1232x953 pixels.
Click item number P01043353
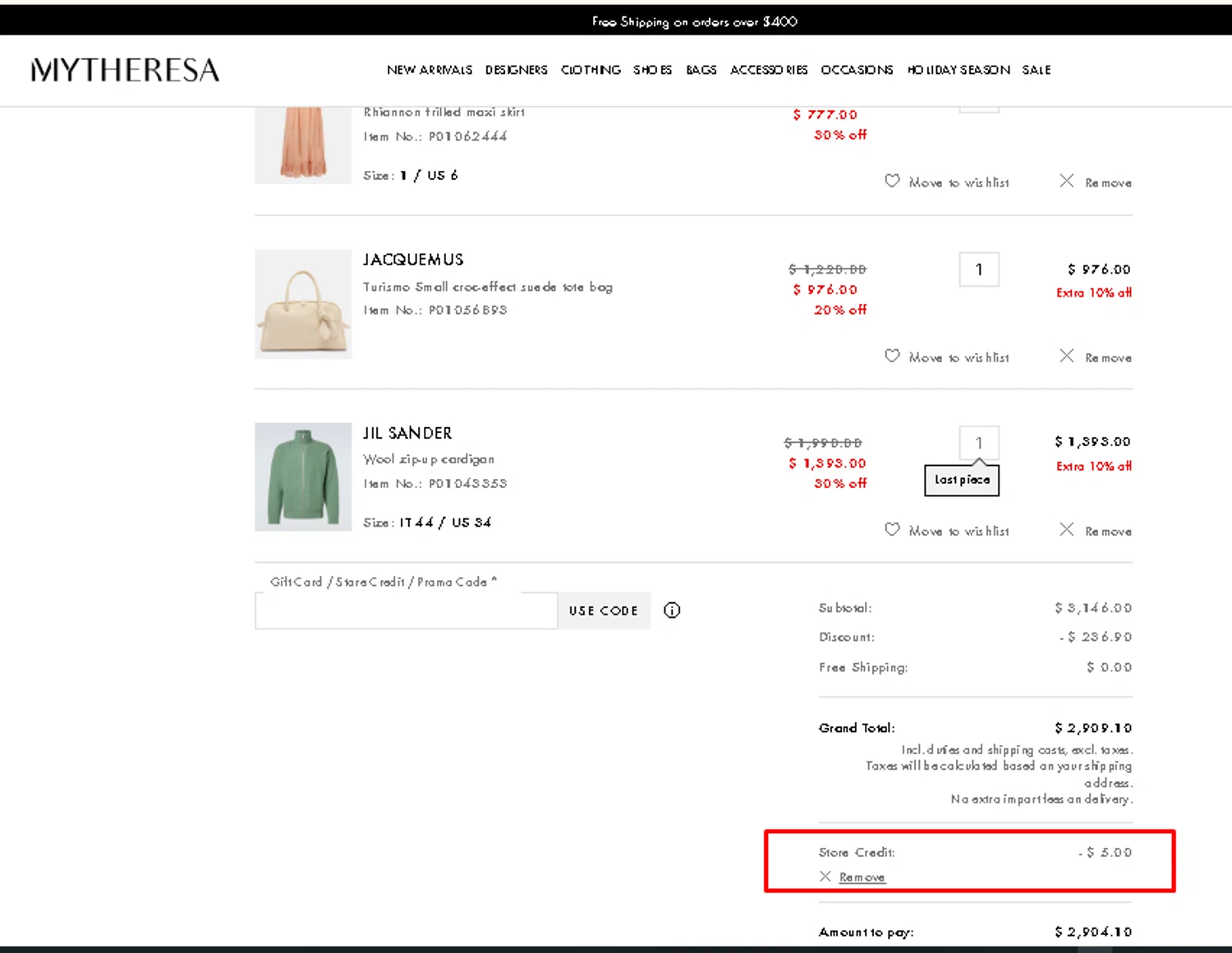pos(467,483)
